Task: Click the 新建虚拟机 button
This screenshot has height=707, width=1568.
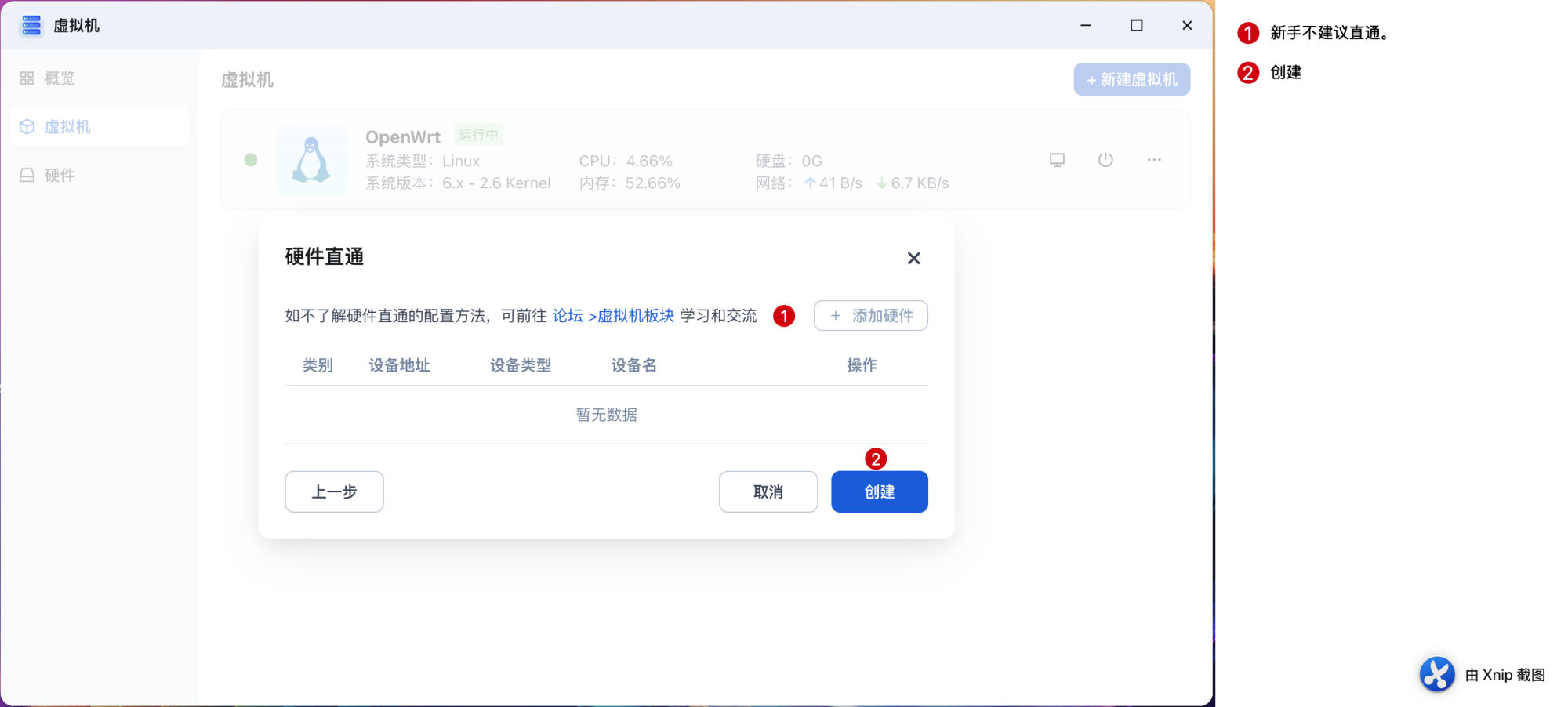Action: coord(1131,79)
